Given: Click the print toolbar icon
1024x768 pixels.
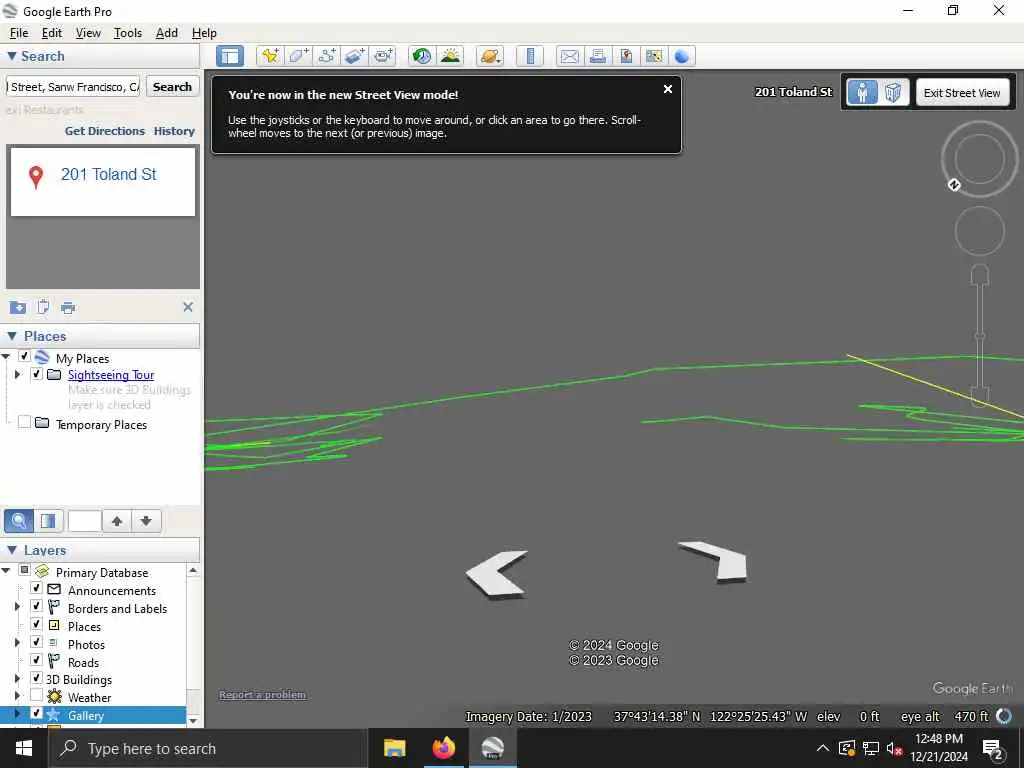Looking at the screenshot, I should 598,56.
